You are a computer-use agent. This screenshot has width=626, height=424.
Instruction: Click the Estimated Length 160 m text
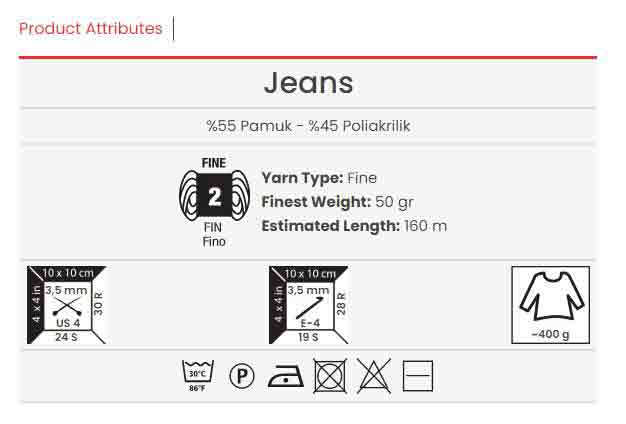click(354, 226)
